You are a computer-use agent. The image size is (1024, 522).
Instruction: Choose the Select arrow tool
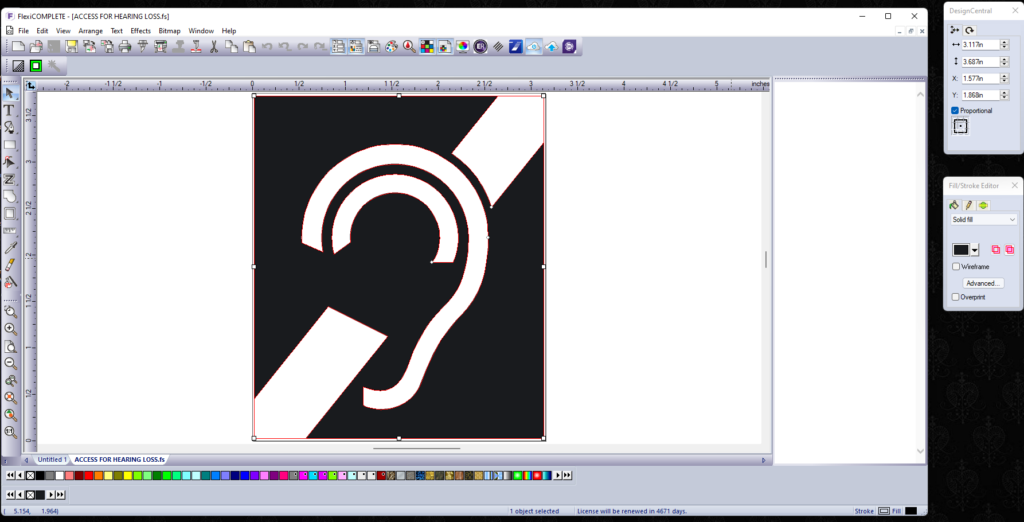tap(10, 93)
